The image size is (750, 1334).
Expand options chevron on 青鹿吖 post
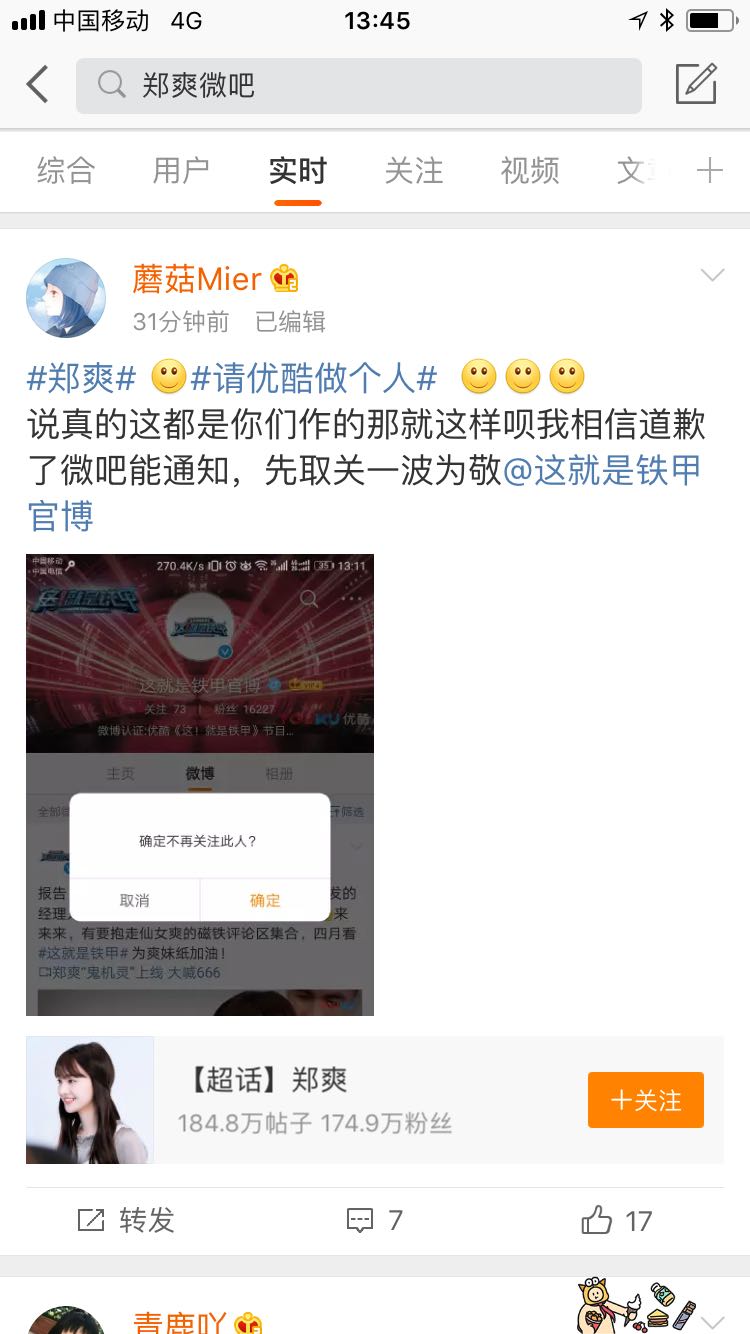(712, 1320)
